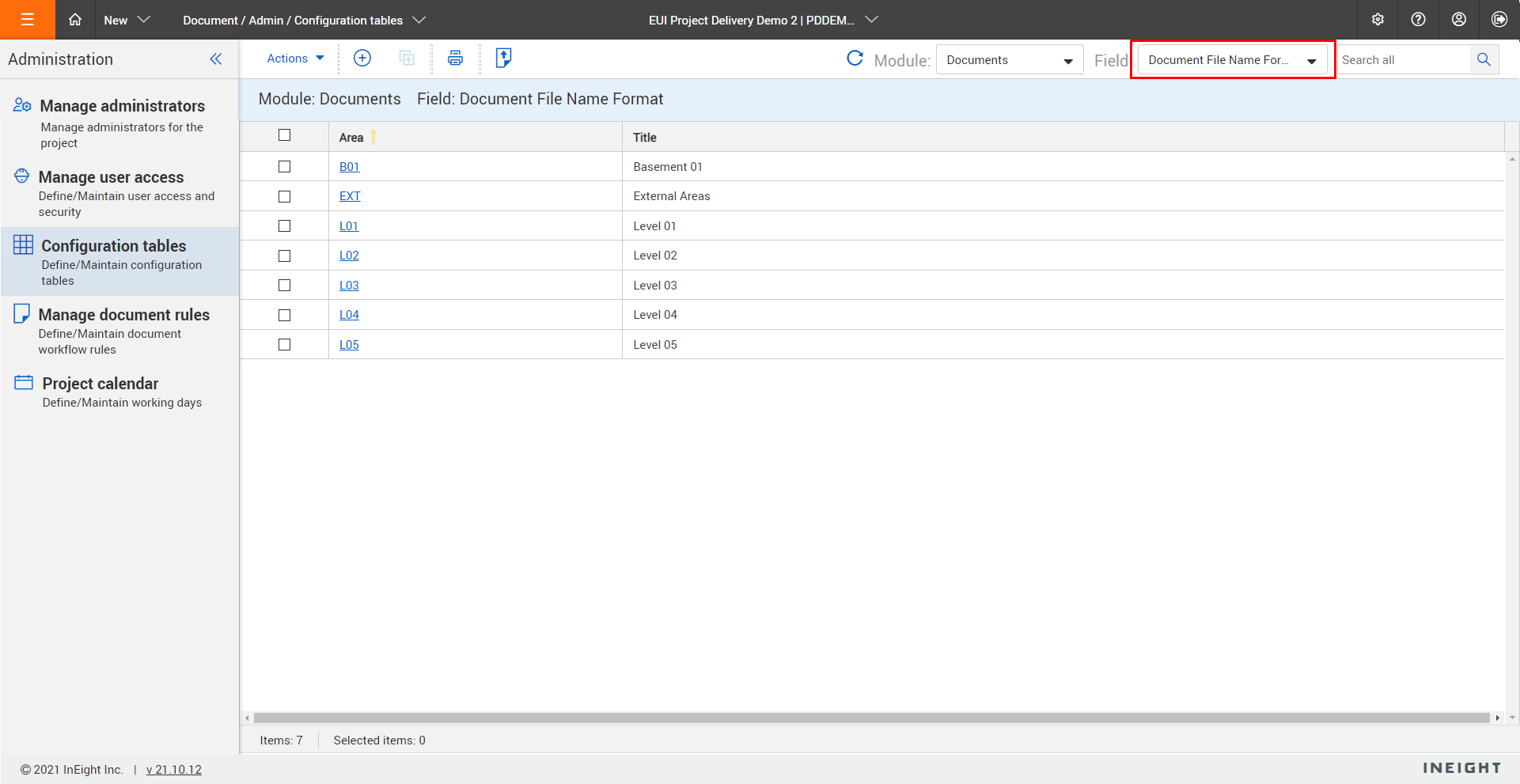This screenshot has width=1520, height=784.
Task: Check the box for row L02
Action: coord(284,256)
